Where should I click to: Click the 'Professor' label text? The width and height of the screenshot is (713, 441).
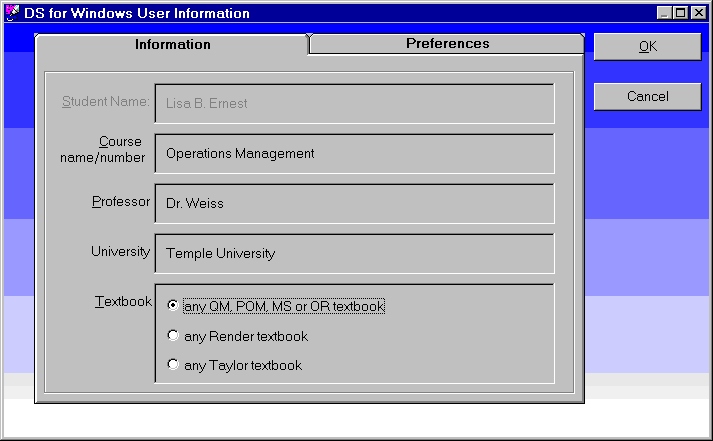coord(120,202)
